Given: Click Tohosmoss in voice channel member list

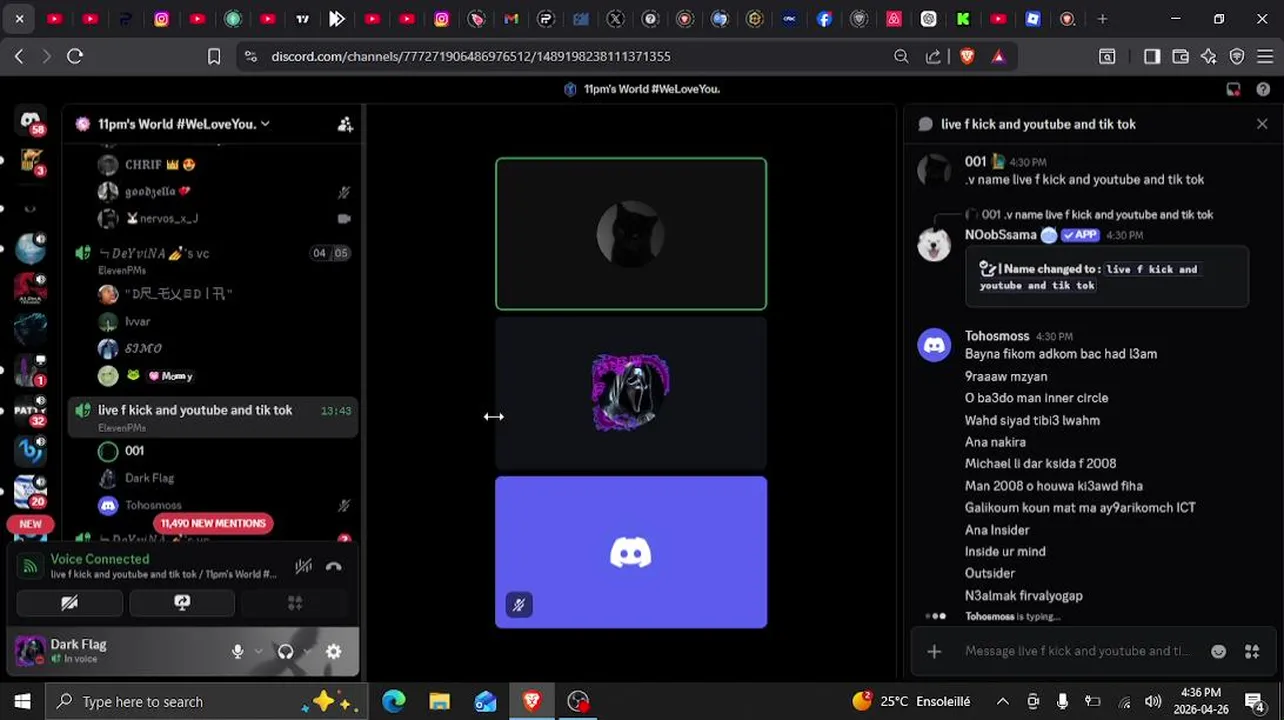Looking at the screenshot, I should (153, 506).
